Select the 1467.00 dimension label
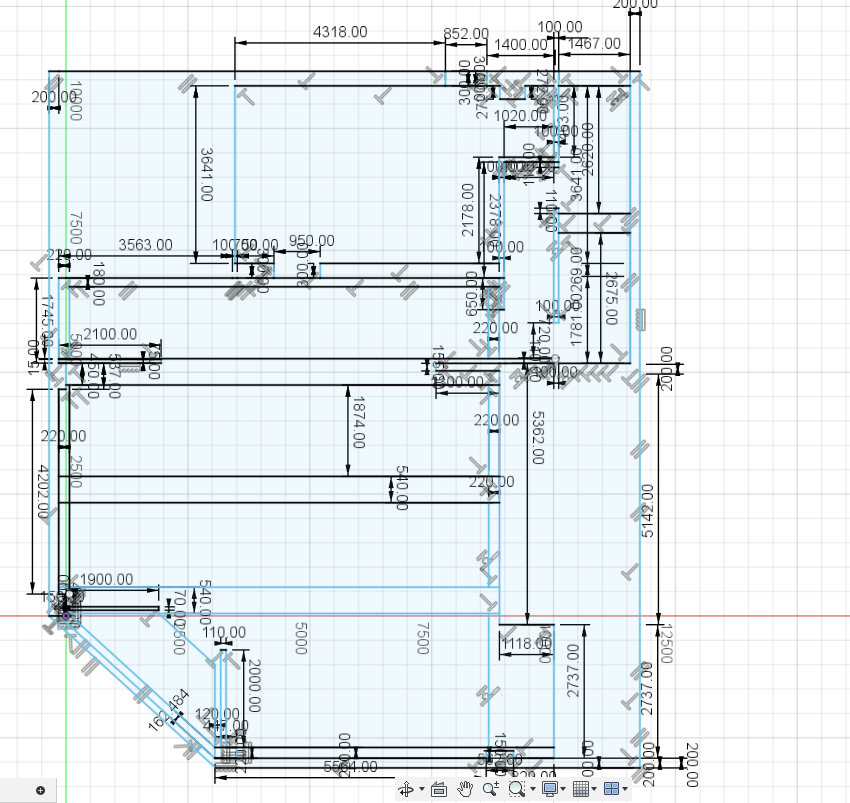Viewport: 850px width, 803px height. (x=594, y=43)
